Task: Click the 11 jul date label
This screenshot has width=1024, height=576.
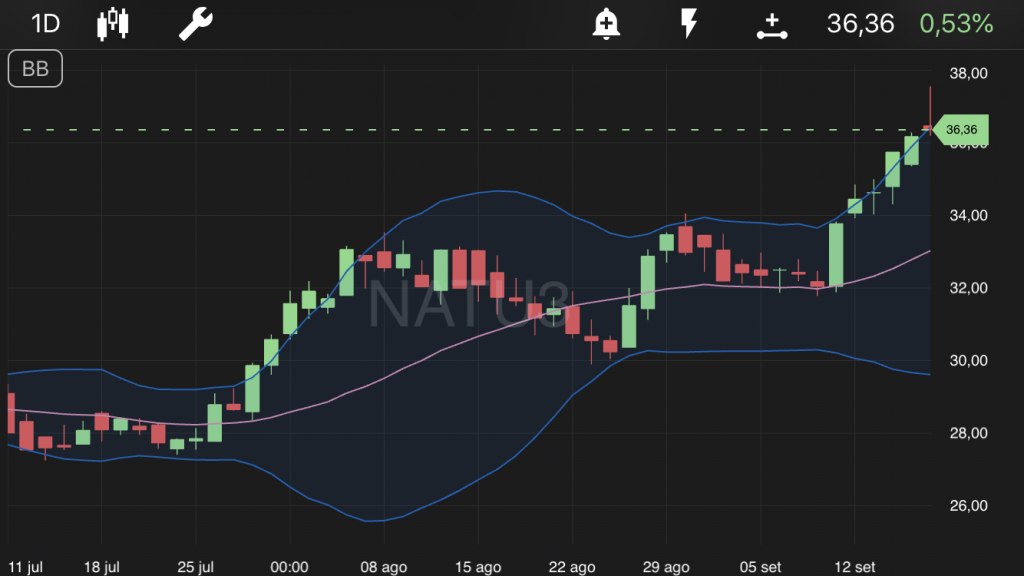Action: (x=25, y=567)
